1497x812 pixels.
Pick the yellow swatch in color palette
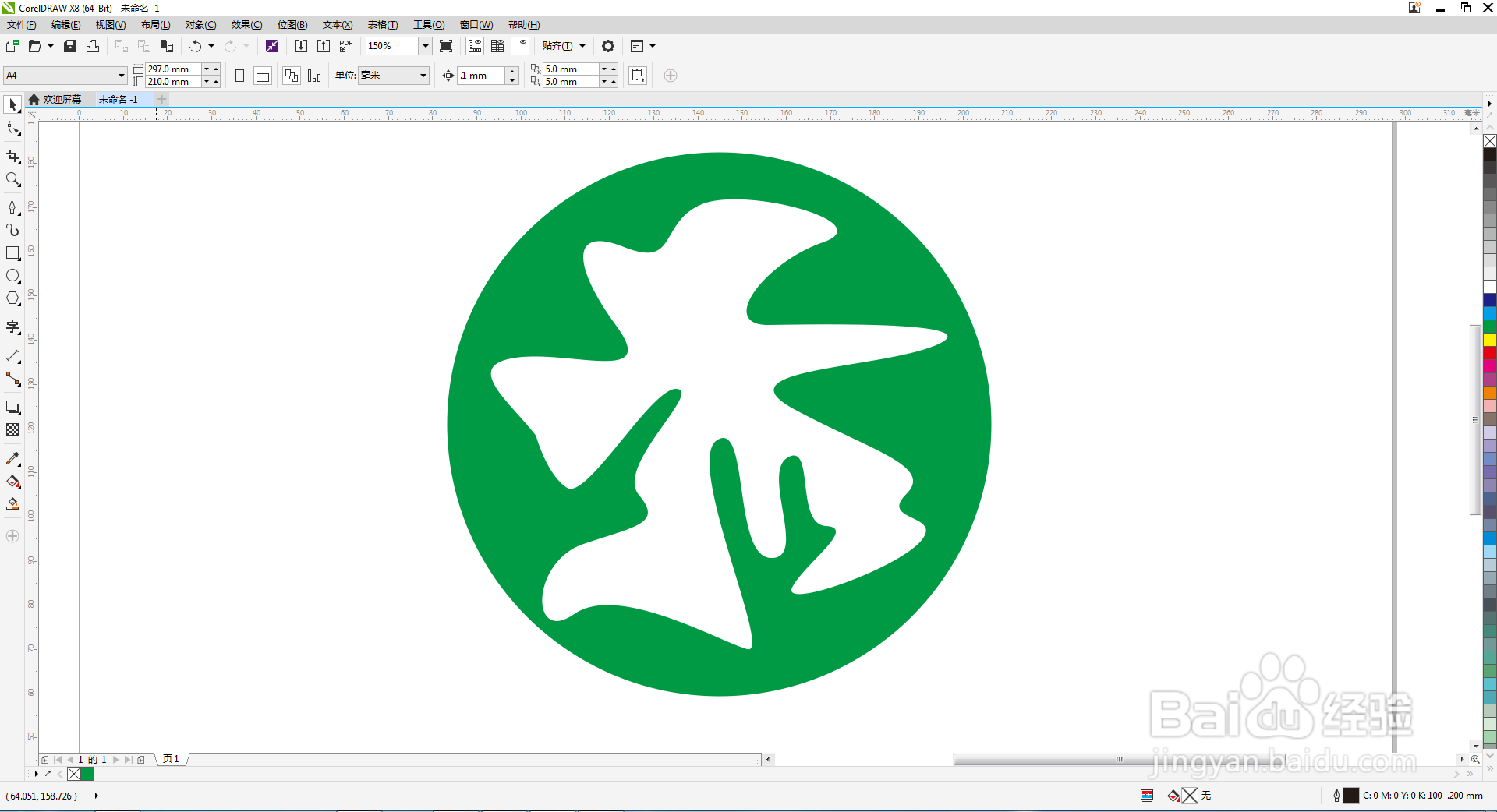tap(1490, 340)
